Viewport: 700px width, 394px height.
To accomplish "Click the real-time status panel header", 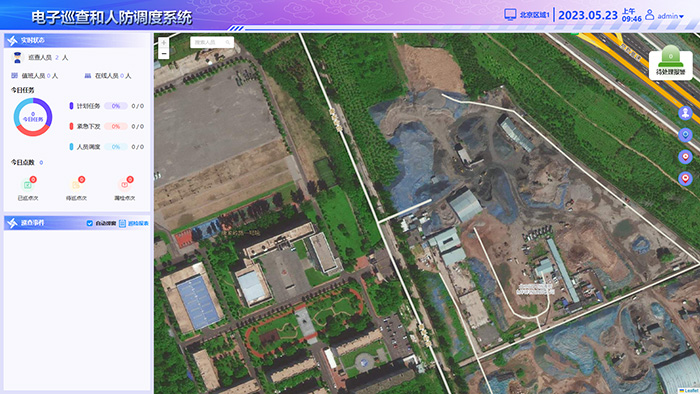I will (77, 40).
